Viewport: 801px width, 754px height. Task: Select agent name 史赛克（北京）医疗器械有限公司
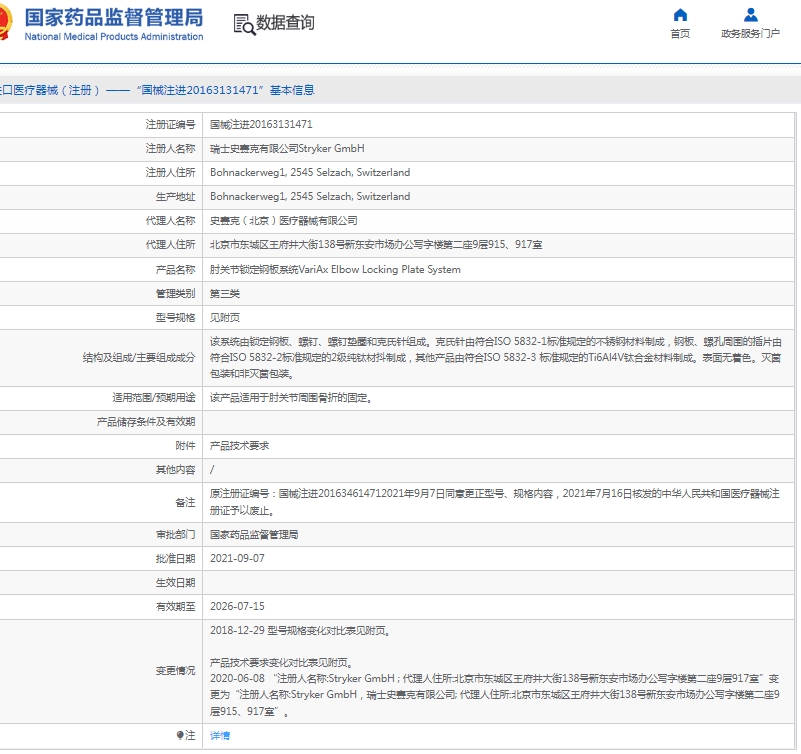coord(284,221)
